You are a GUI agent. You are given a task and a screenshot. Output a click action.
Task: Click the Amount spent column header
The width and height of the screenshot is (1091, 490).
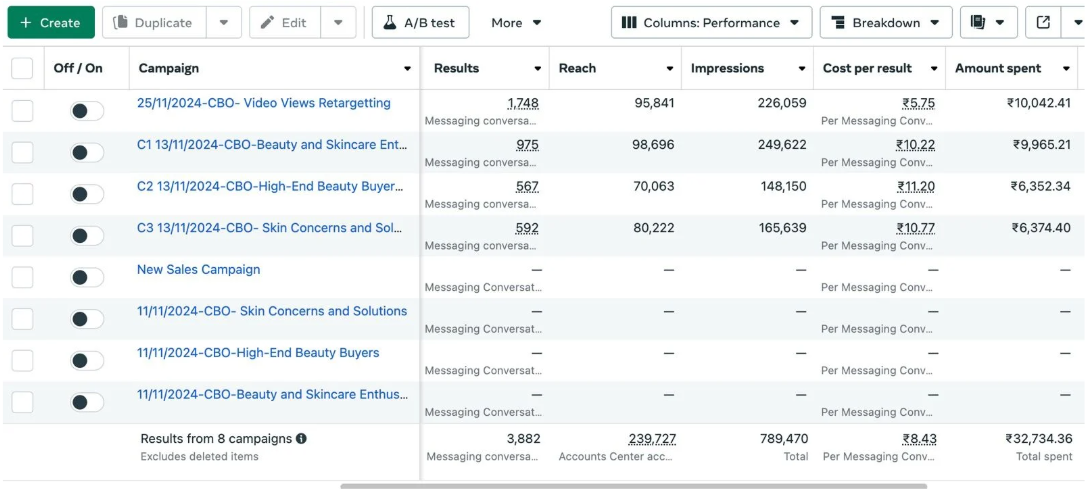tap(998, 68)
